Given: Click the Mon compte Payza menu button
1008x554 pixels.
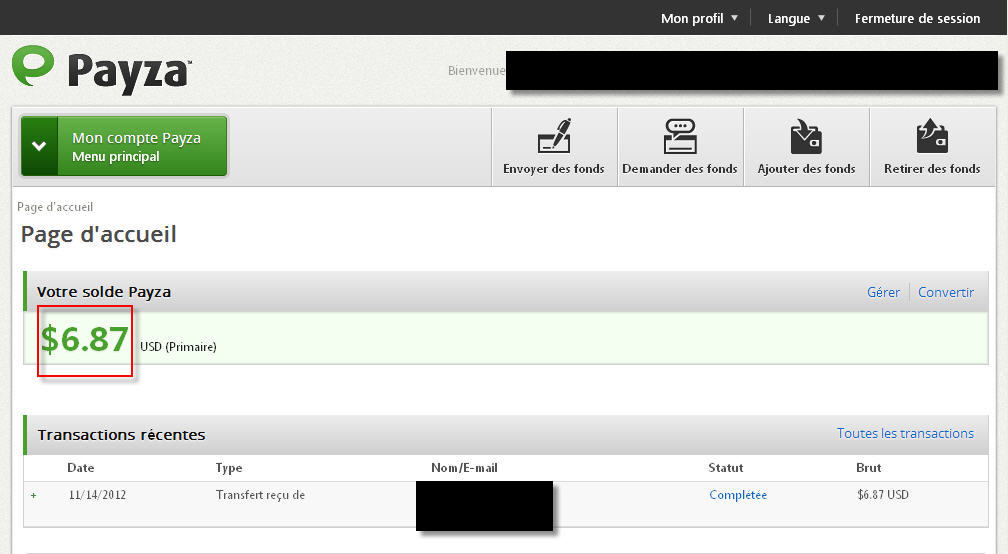Looking at the screenshot, I should tap(124, 146).
